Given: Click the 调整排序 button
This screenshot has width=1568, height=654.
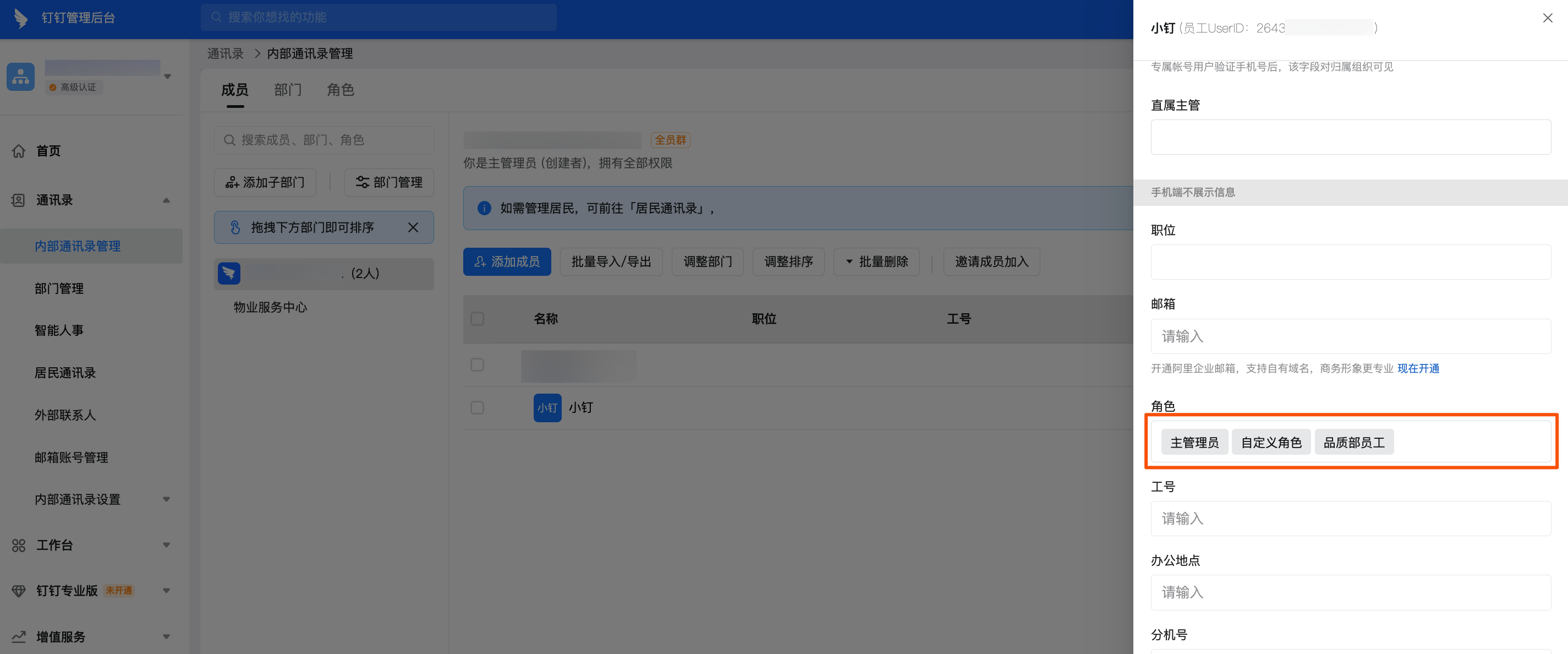Looking at the screenshot, I should [788, 262].
